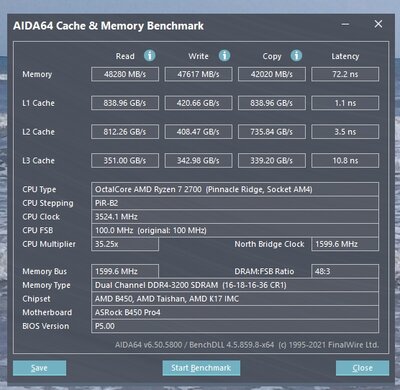Screen dimensions: 400x390
Task: Click the North Bridge Clock field
Action: [345, 244]
